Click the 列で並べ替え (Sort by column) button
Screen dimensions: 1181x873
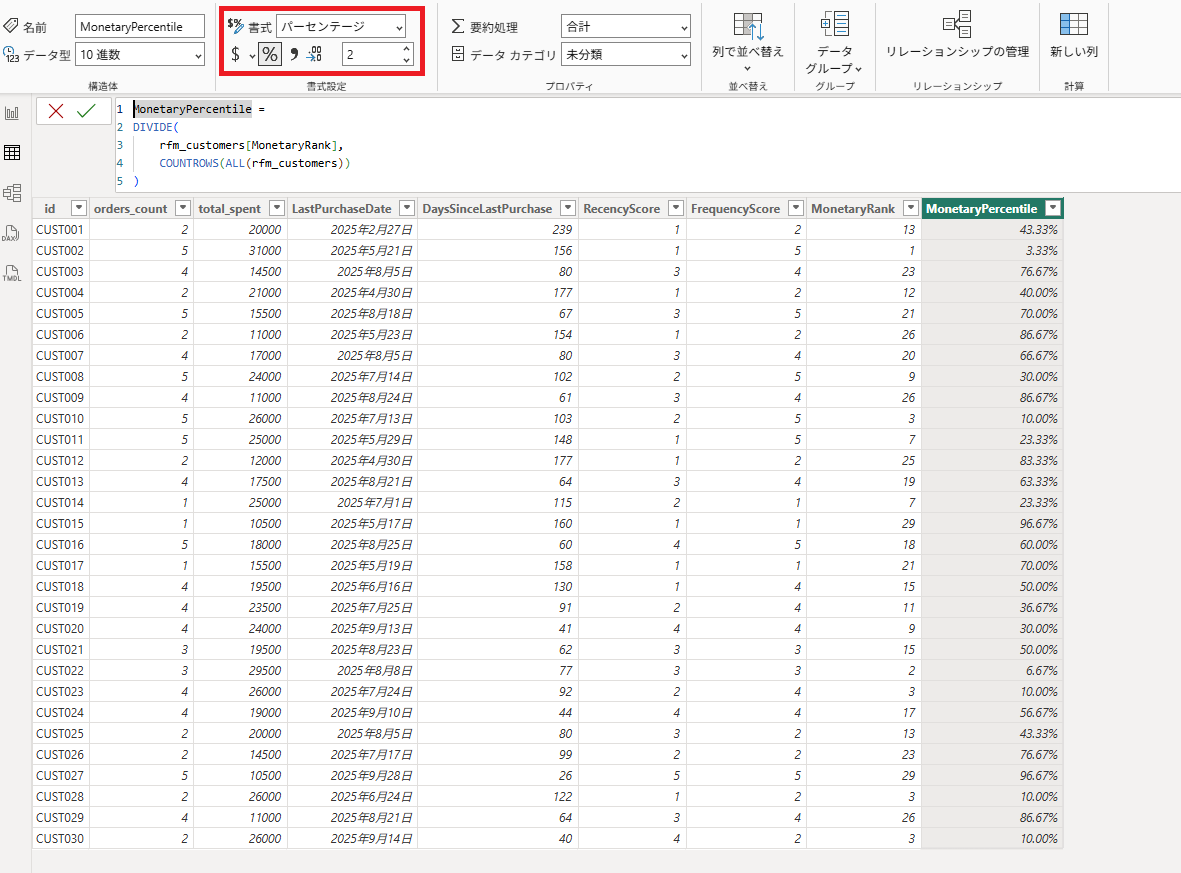pyautogui.click(x=748, y=37)
